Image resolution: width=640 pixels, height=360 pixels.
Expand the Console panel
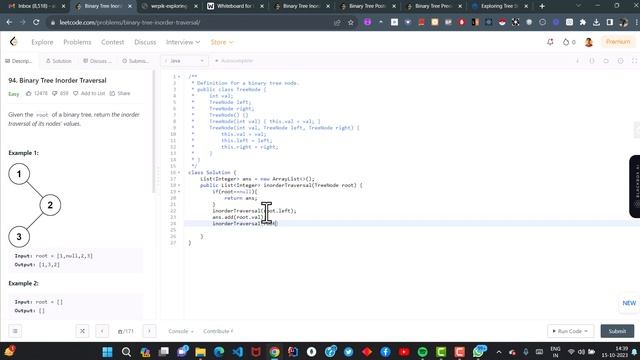181,331
